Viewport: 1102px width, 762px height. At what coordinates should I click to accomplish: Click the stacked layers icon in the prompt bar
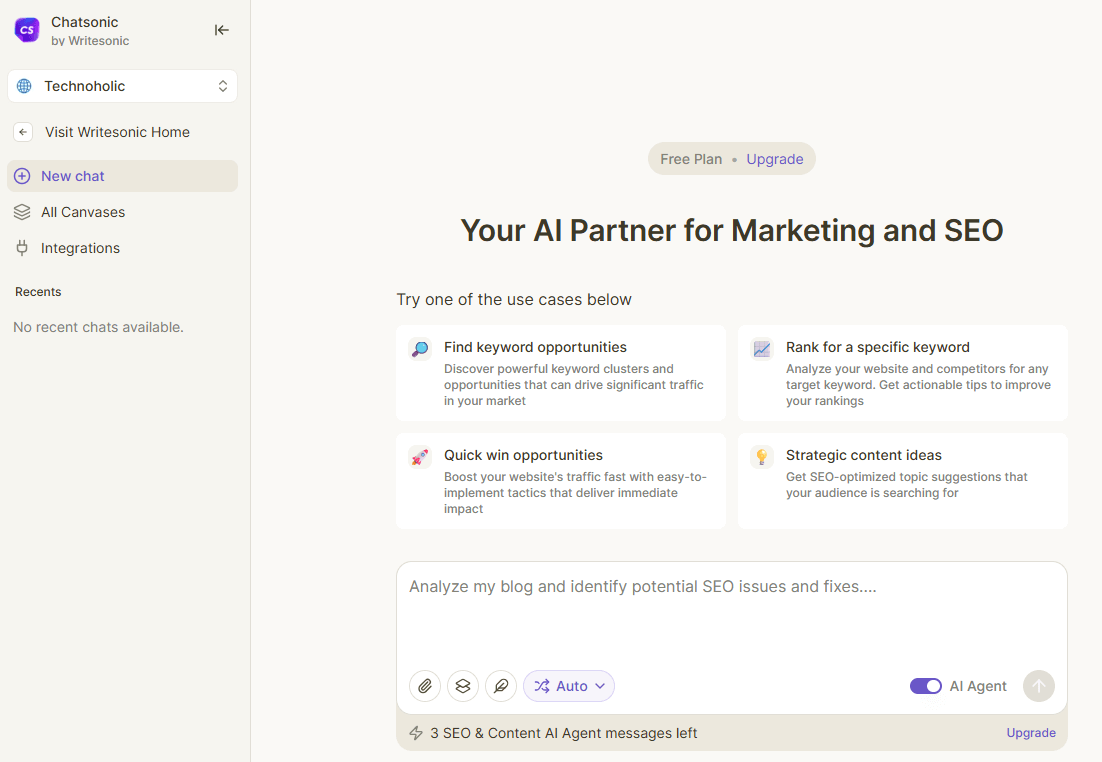click(463, 686)
